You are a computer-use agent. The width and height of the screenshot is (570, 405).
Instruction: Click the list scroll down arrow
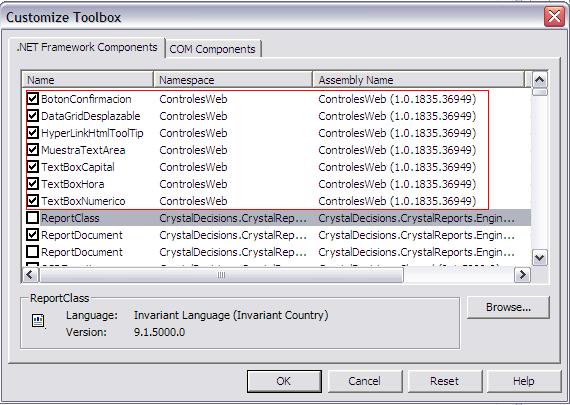pyautogui.click(x=539, y=258)
